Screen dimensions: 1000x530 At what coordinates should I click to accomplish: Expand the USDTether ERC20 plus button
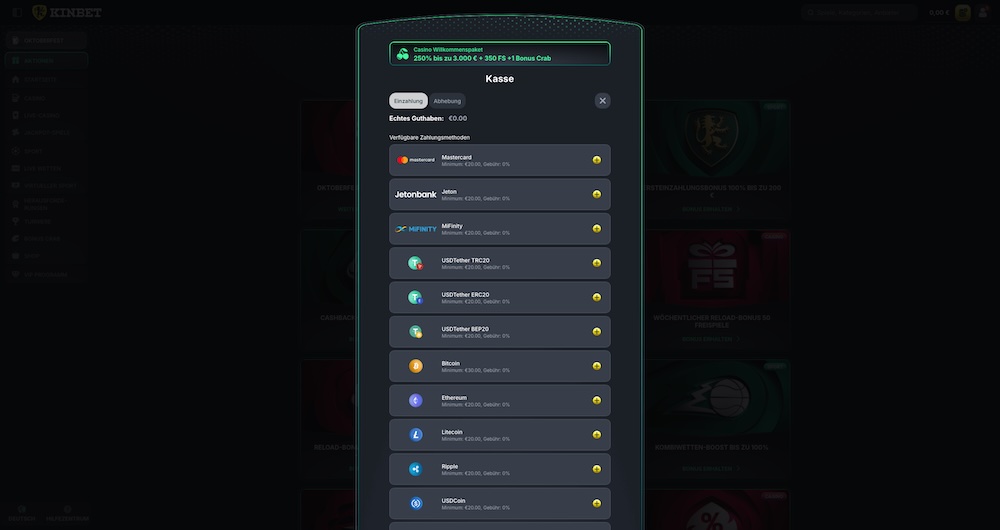(x=597, y=297)
